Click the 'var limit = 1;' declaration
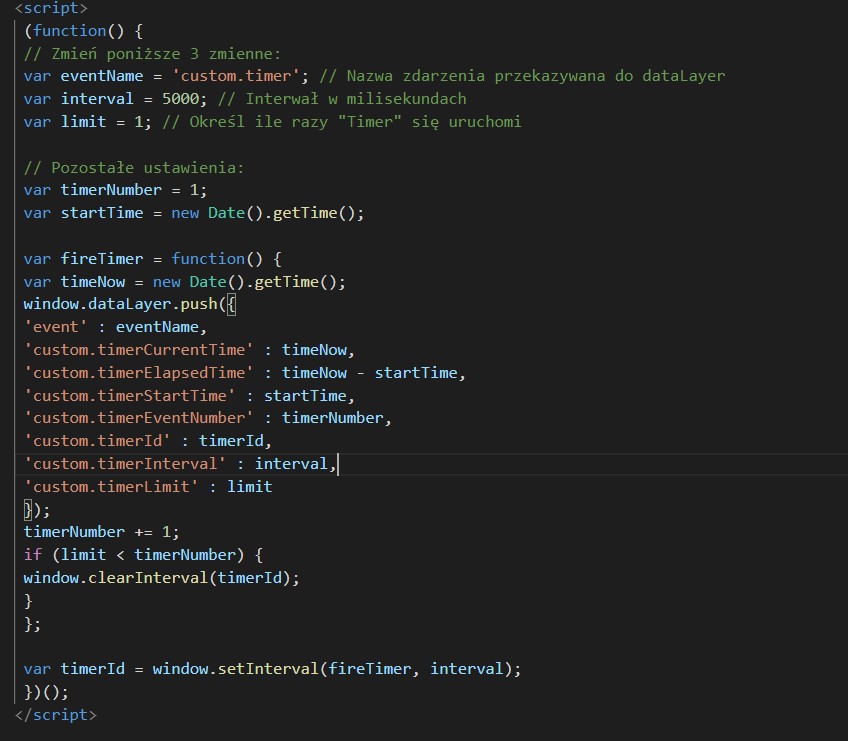The width and height of the screenshot is (848, 741). coord(88,122)
